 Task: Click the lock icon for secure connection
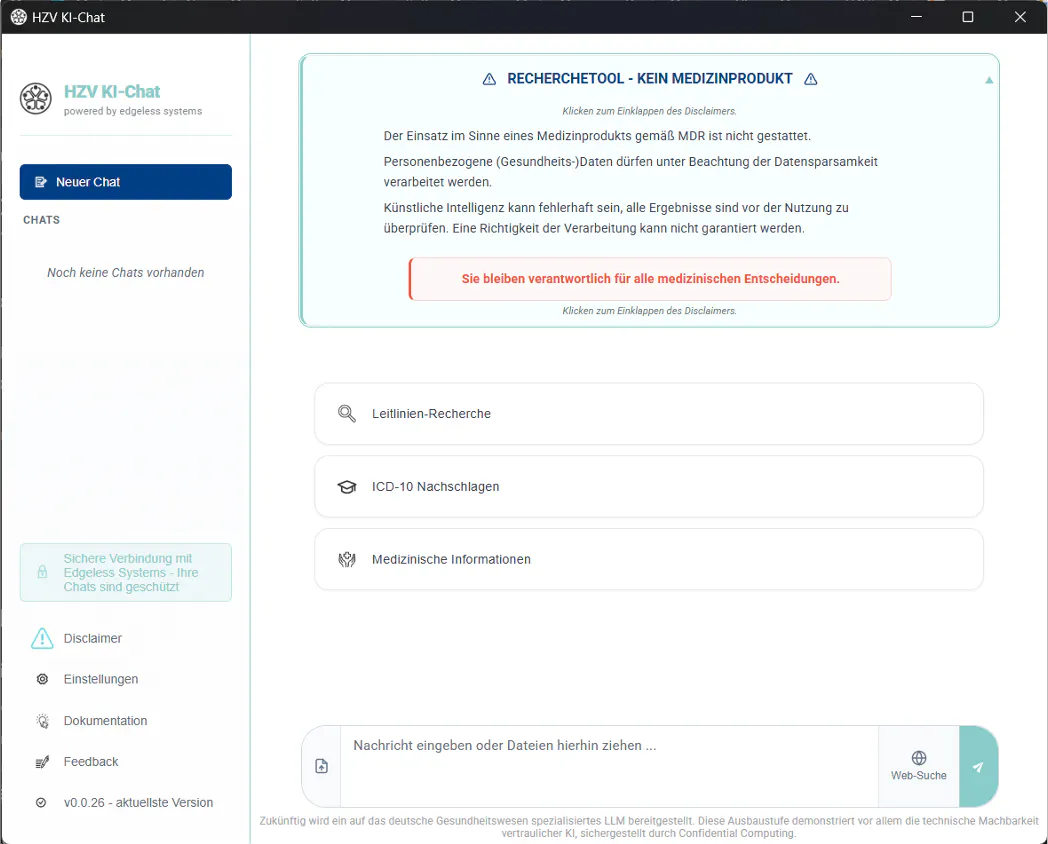click(x=42, y=572)
